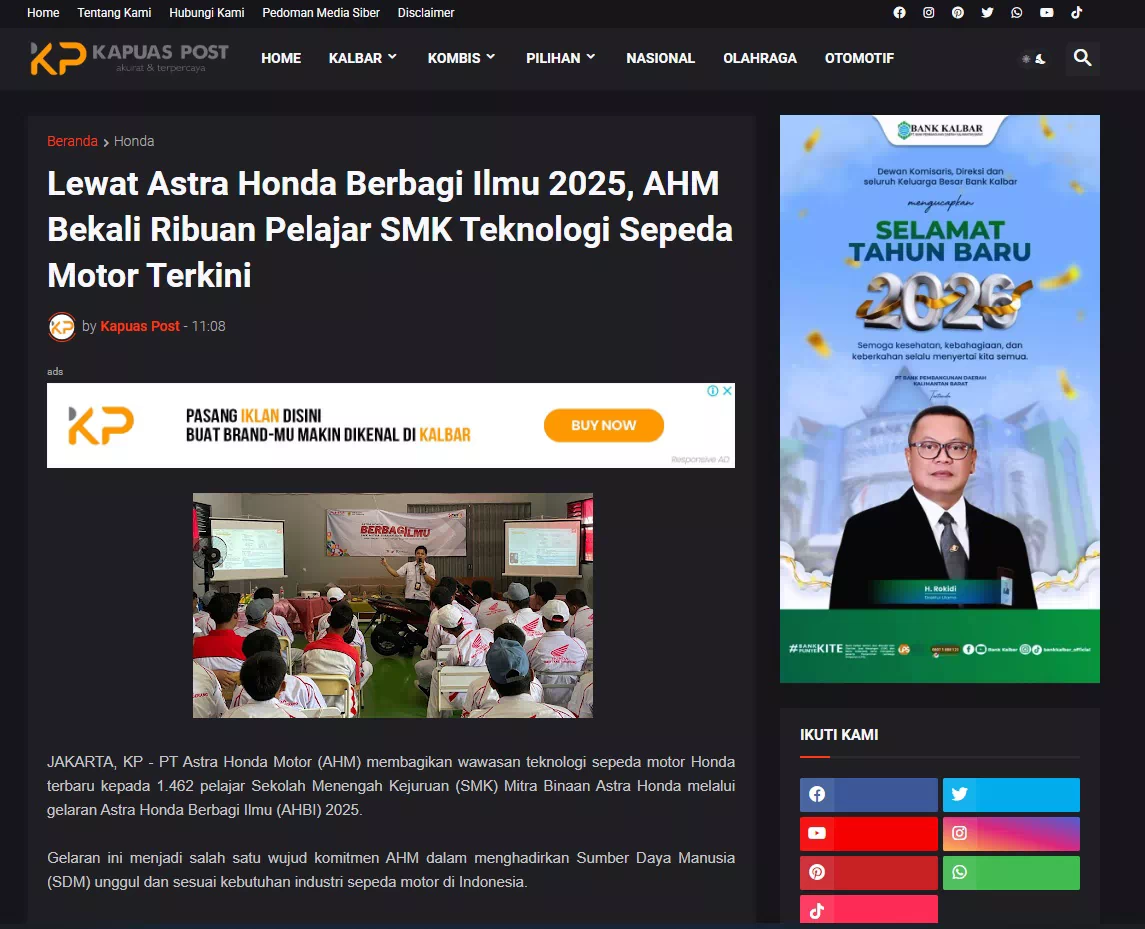
Task: Open NASIONAL section
Action: [660, 58]
